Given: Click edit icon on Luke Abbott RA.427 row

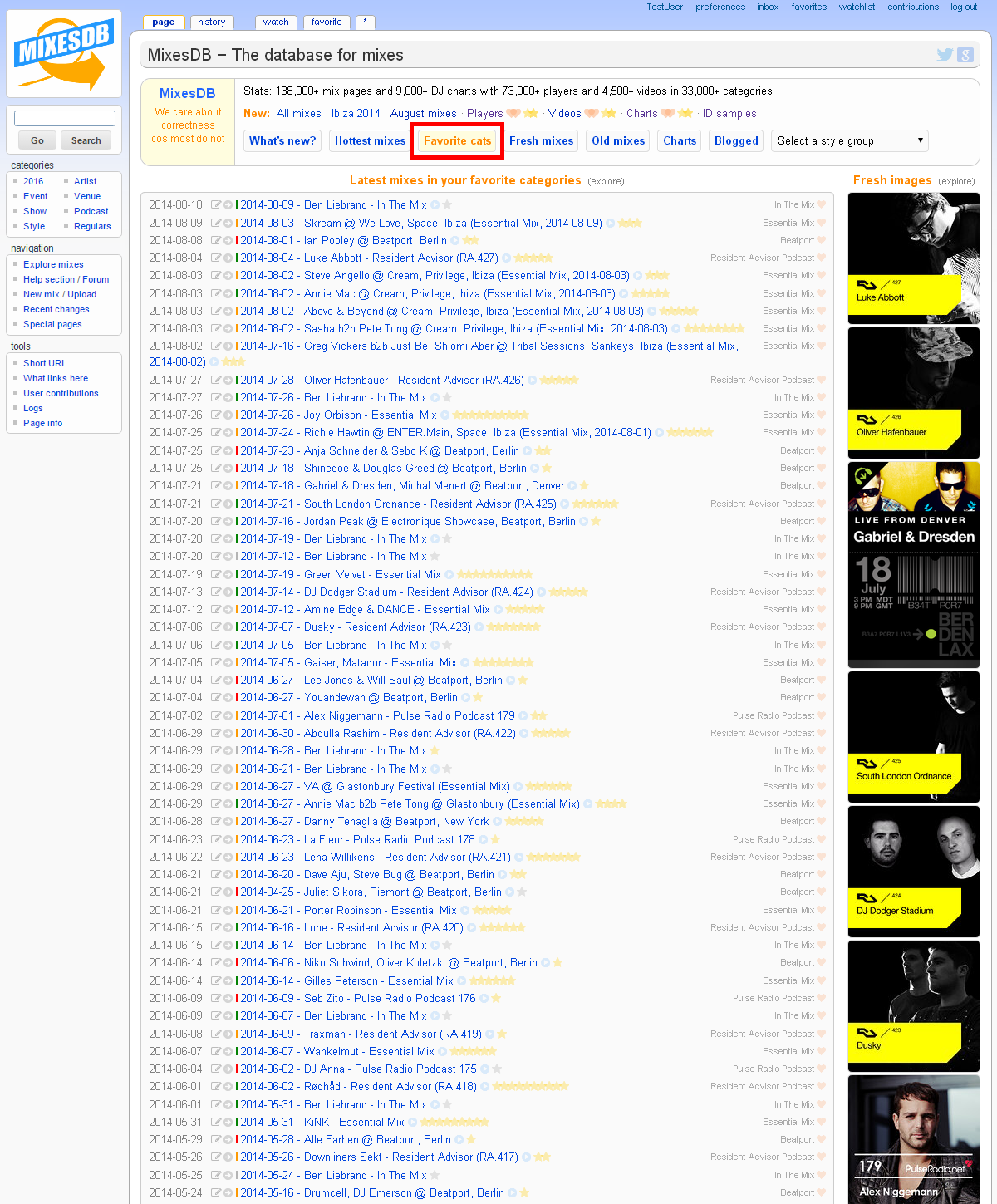Looking at the screenshot, I should (x=216, y=258).
